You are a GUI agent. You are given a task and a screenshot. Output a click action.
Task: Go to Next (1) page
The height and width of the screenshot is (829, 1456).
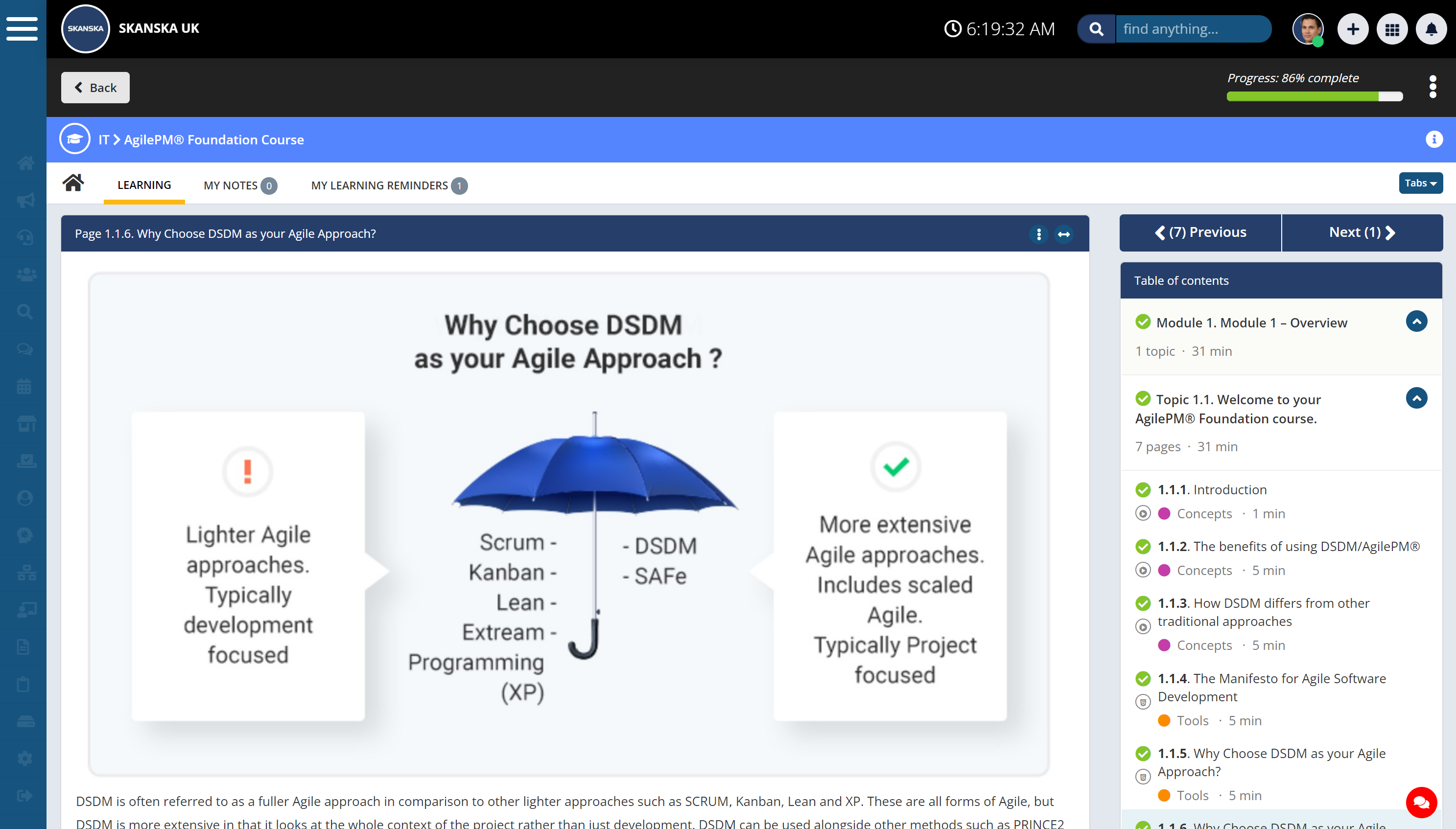click(1362, 232)
